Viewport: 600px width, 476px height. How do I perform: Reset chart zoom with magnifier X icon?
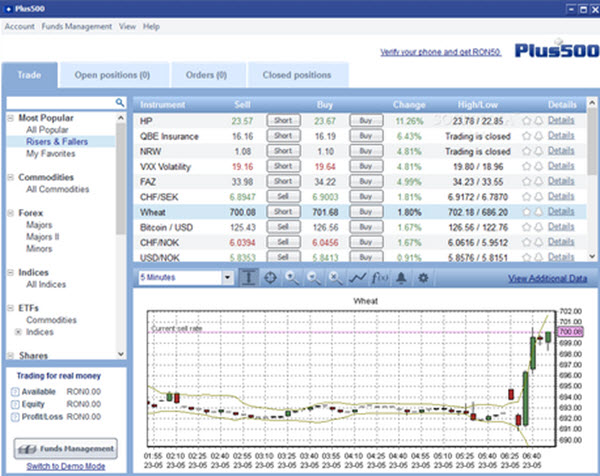[336, 278]
